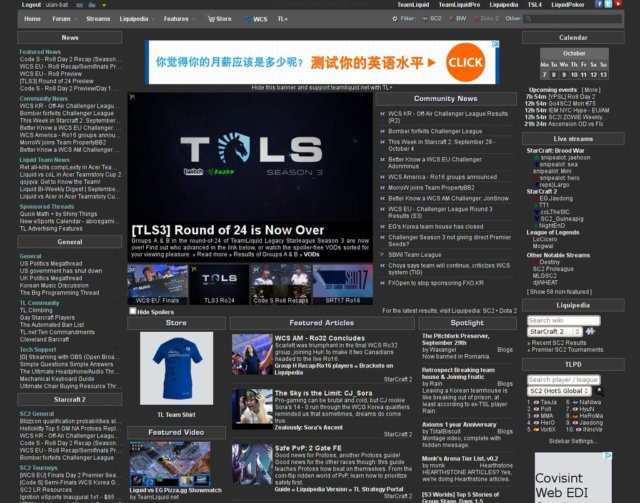Click the TLPD magnifying glass search icon
Screen dimensions: 640x503
pyautogui.click(x=599, y=391)
